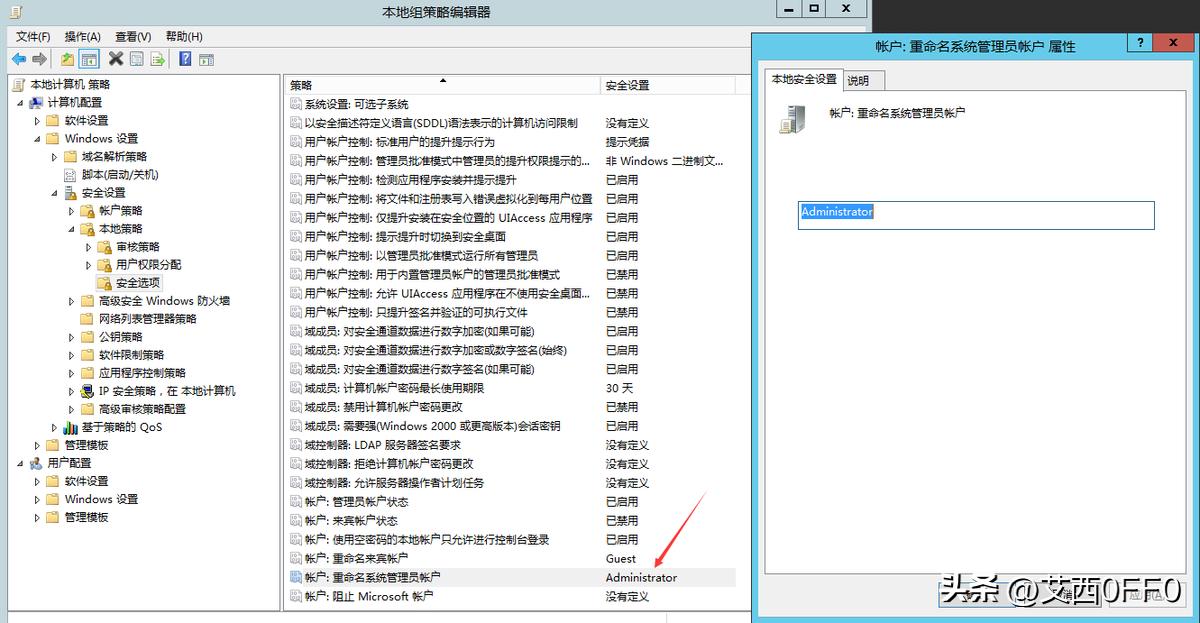This screenshot has width=1200, height=623.
Task: Click the ? help button in the dialog
Action: [x=1139, y=42]
